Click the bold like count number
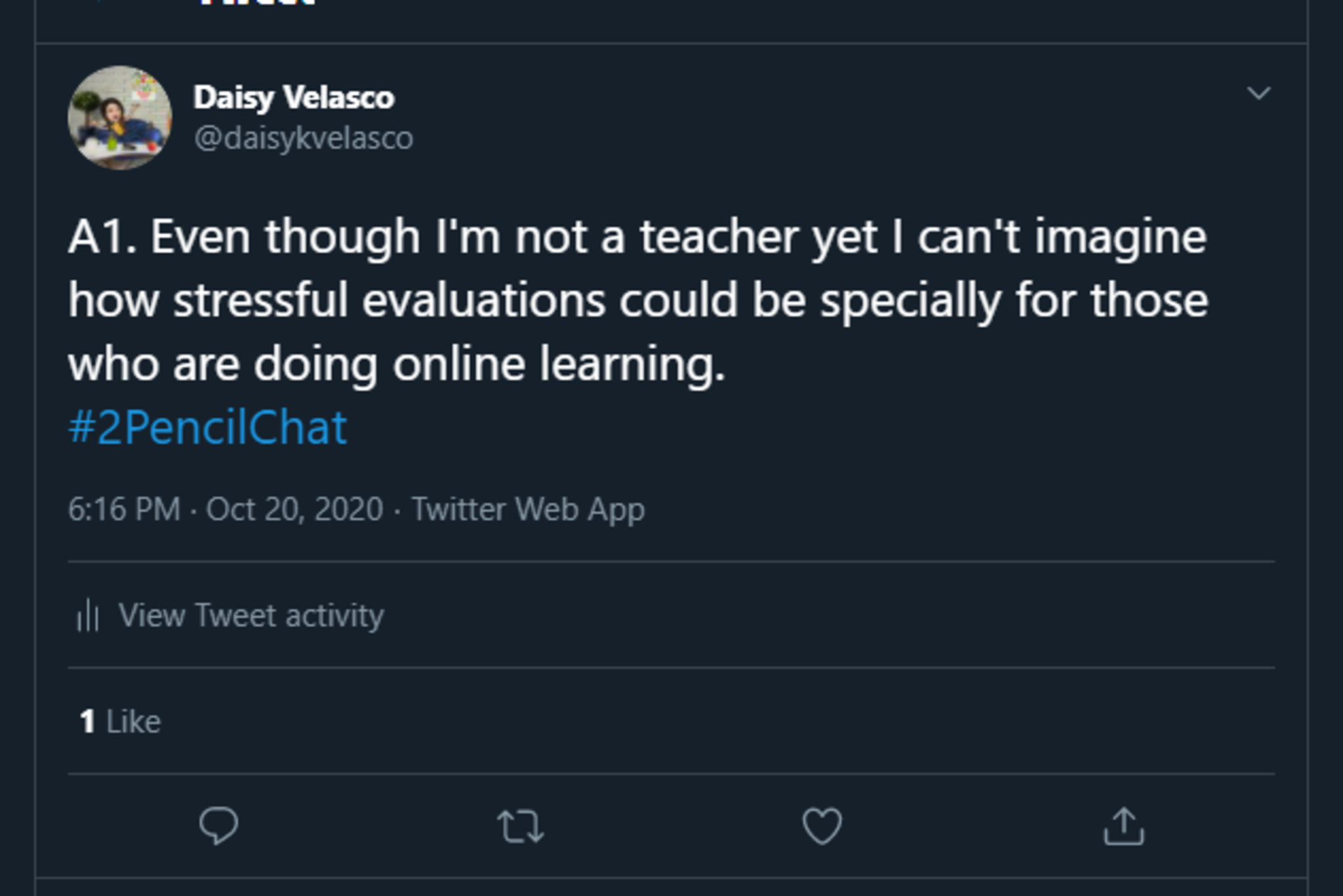Screen dimensions: 1343x896 87,722
